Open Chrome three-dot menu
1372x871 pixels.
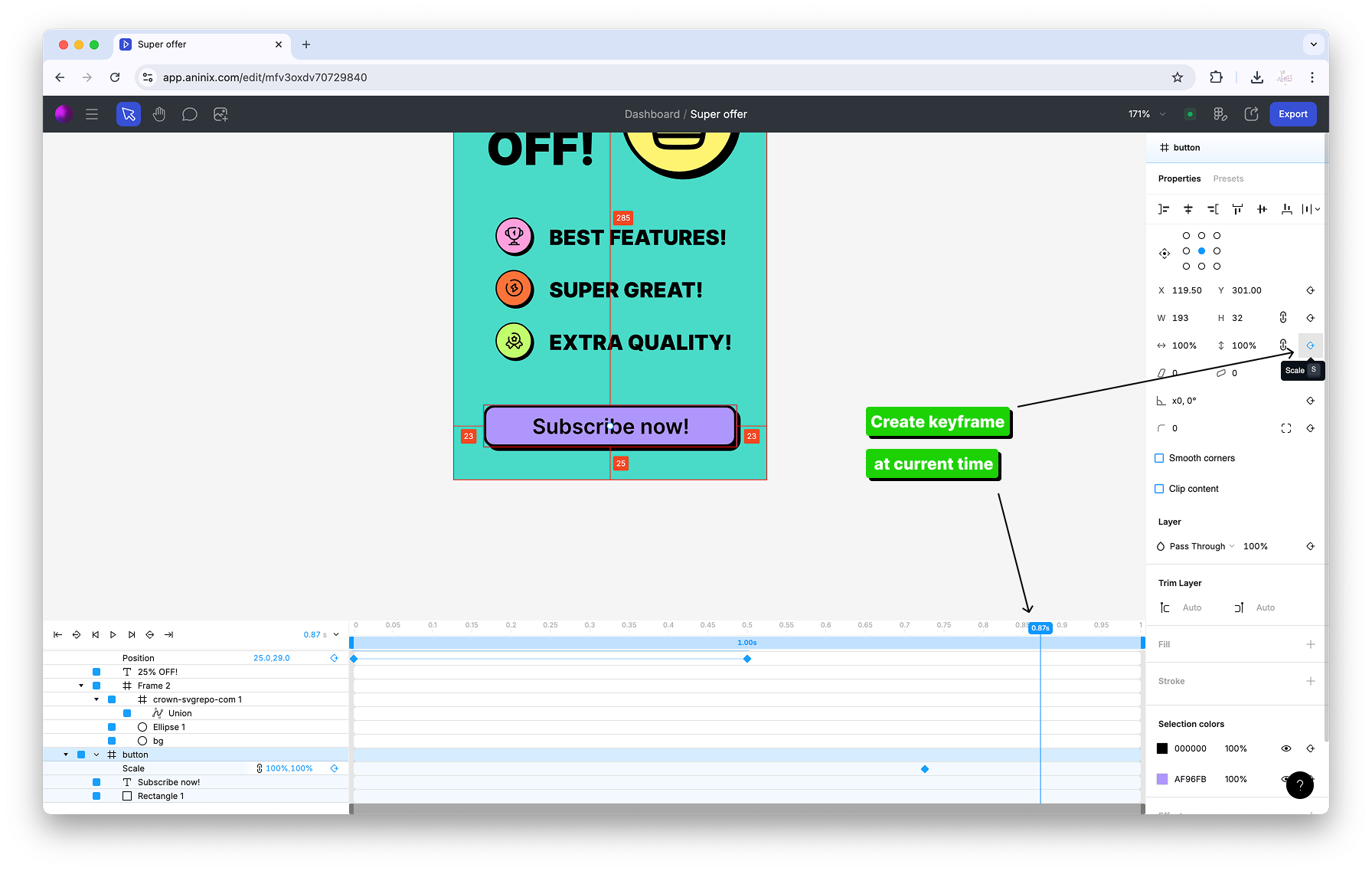pyautogui.click(x=1312, y=77)
